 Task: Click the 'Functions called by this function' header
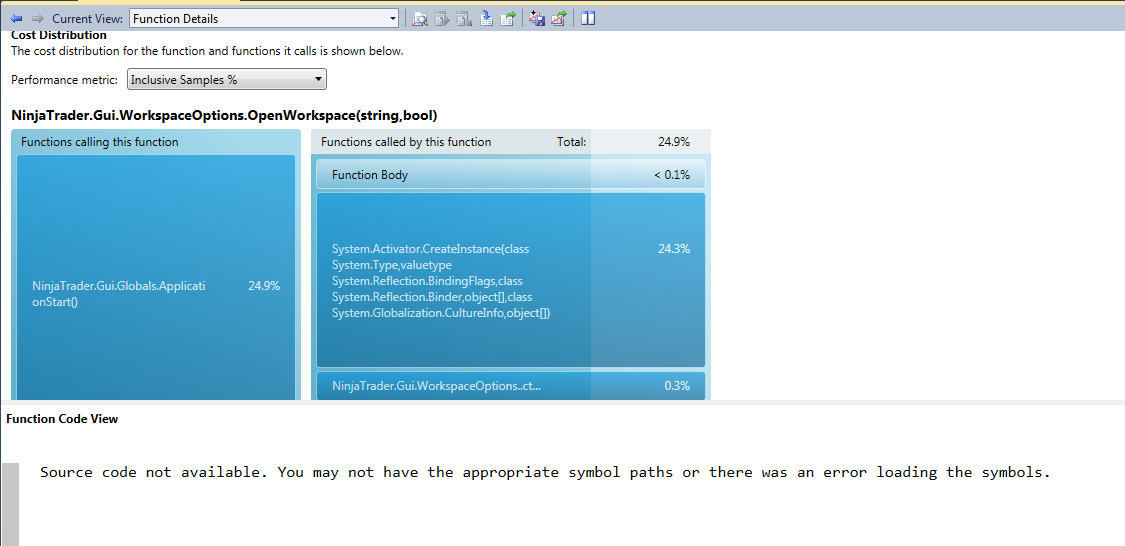pos(406,142)
